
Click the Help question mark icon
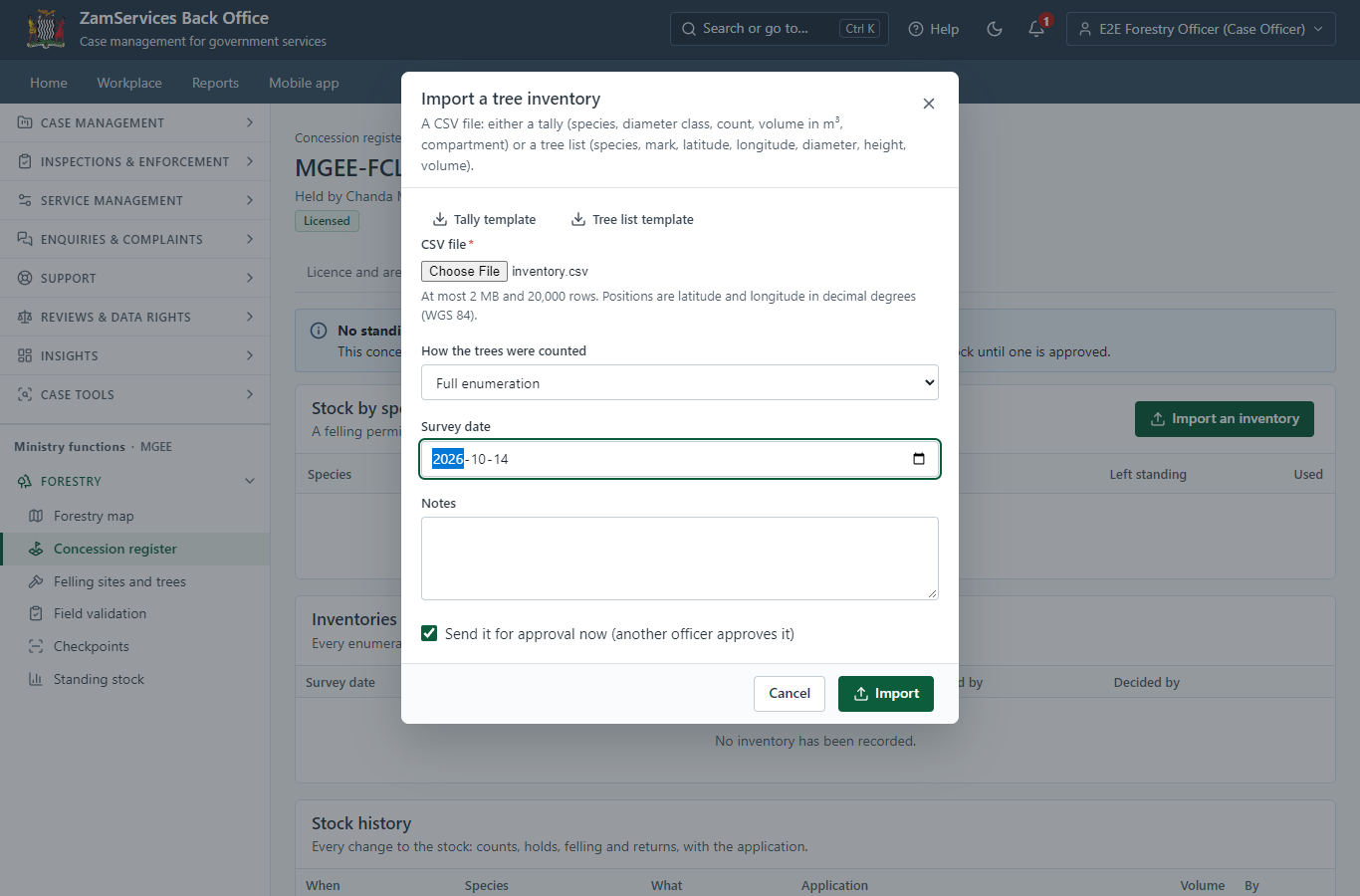tap(916, 29)
